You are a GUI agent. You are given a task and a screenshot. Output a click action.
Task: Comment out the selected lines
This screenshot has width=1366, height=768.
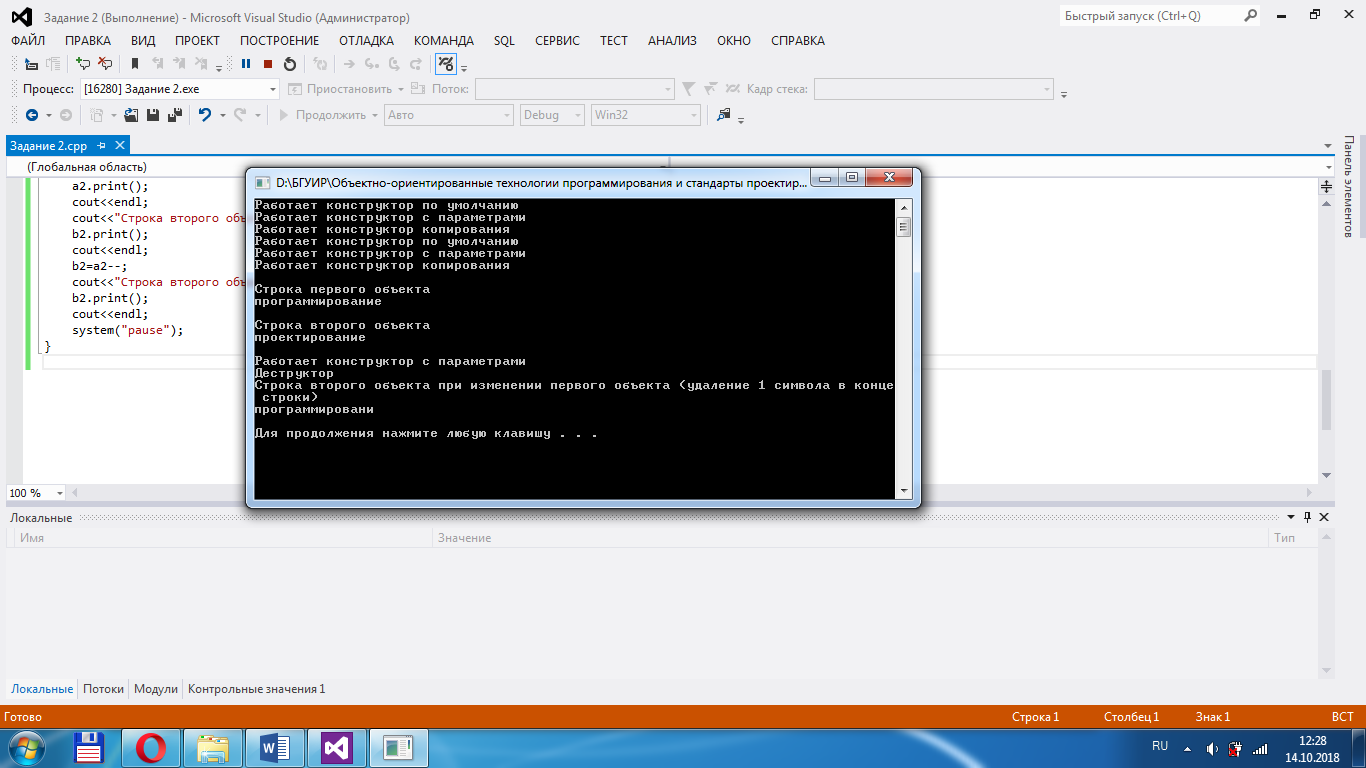pyautogui.click(x=83, y=64)
